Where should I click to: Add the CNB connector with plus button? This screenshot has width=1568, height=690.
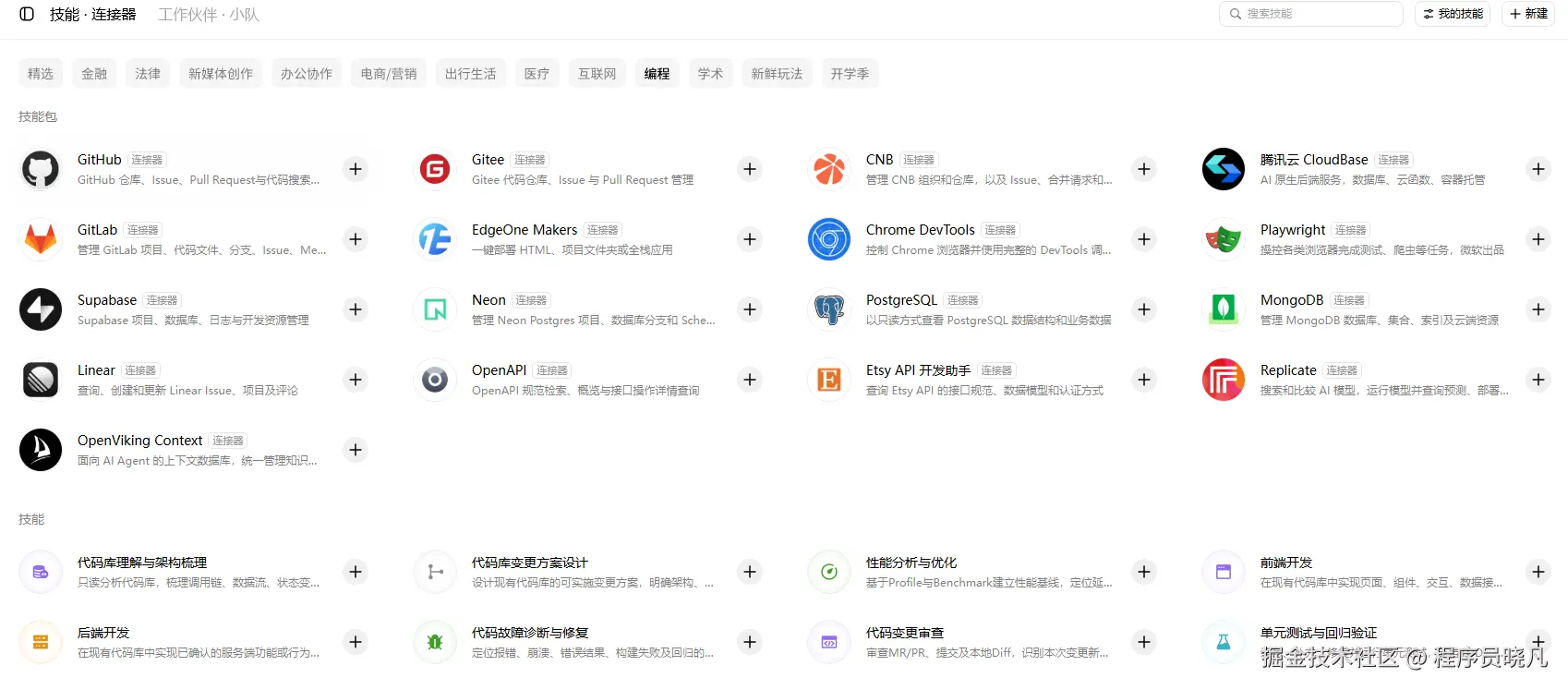tap(1144, 169)
